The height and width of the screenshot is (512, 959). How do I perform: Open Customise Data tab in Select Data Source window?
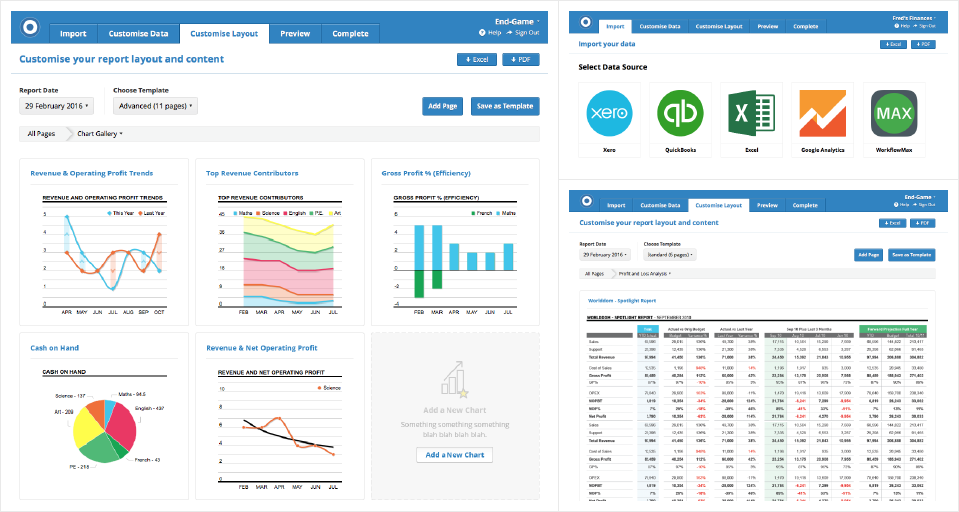click(x=659, y=26)
